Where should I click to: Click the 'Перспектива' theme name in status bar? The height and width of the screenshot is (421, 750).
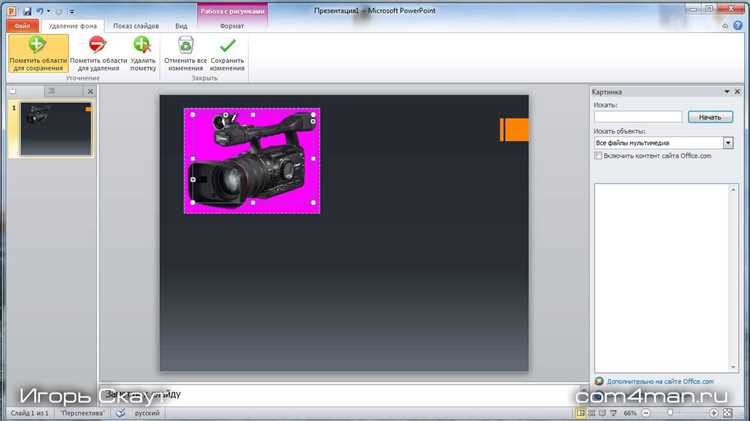click(x=82, y=413)
